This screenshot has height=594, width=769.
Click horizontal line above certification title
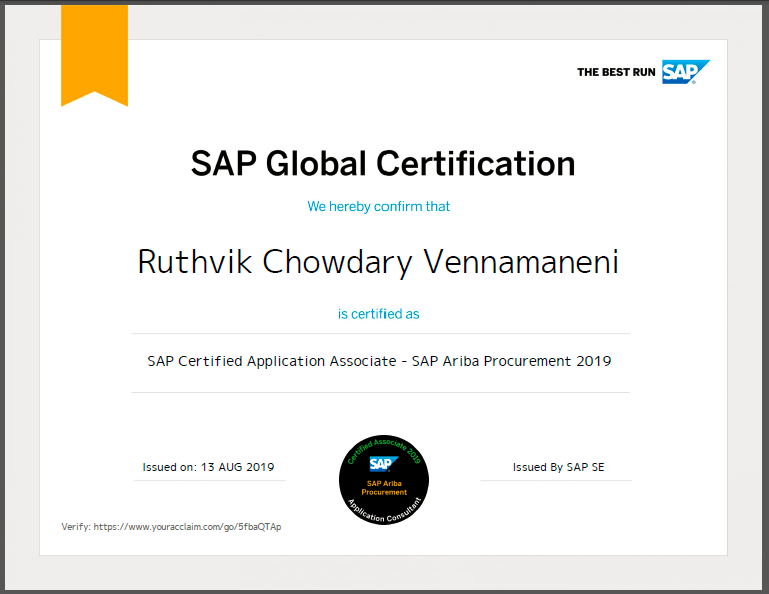point(381,333)
